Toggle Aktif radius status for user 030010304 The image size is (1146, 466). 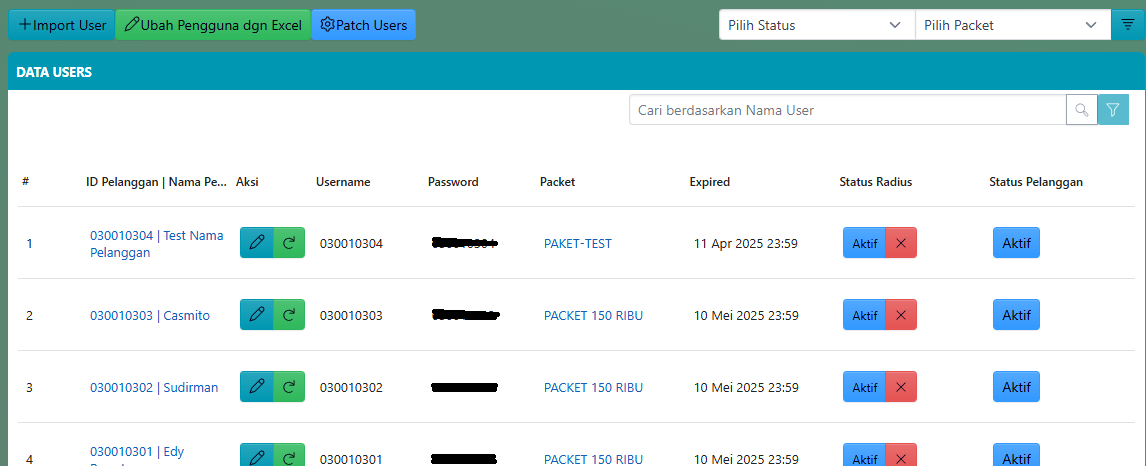[864, 243]
